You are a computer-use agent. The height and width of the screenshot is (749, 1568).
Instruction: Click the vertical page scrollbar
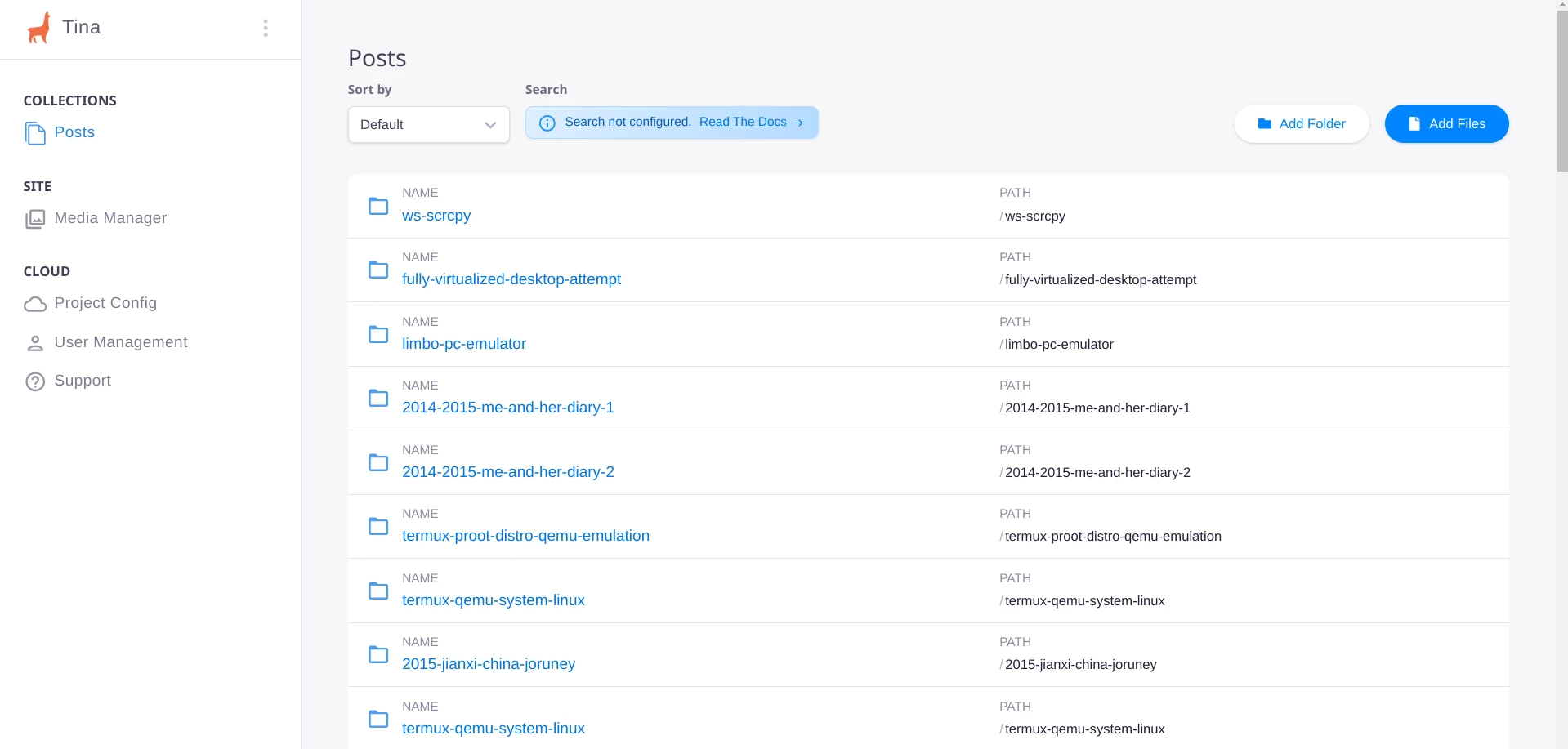click(x=1561, y=86)
